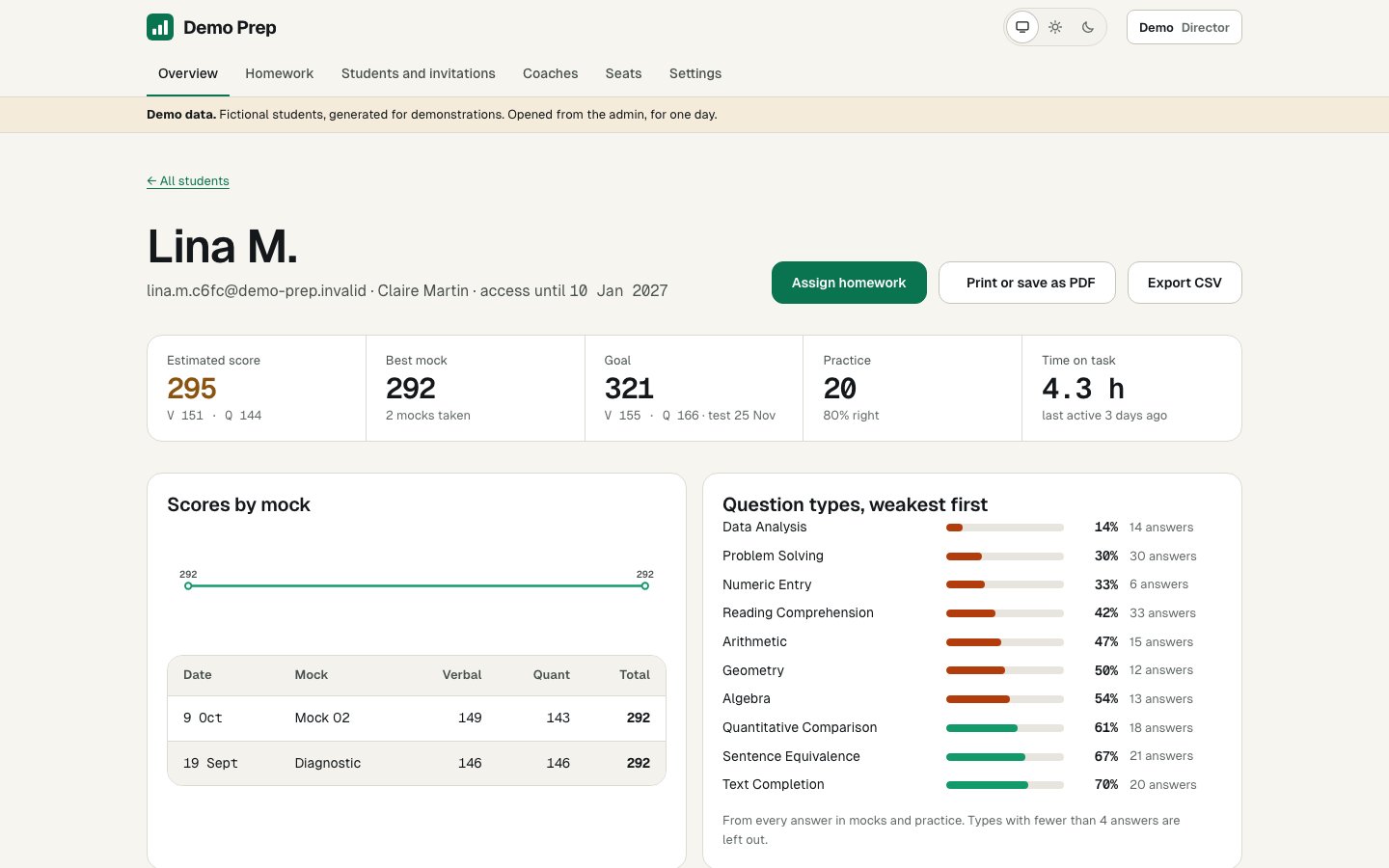Screen dimensions: 1389x868
Task: Switch to dark theme moon icon
Action: pyautogui.click(x=1088, y=27)
